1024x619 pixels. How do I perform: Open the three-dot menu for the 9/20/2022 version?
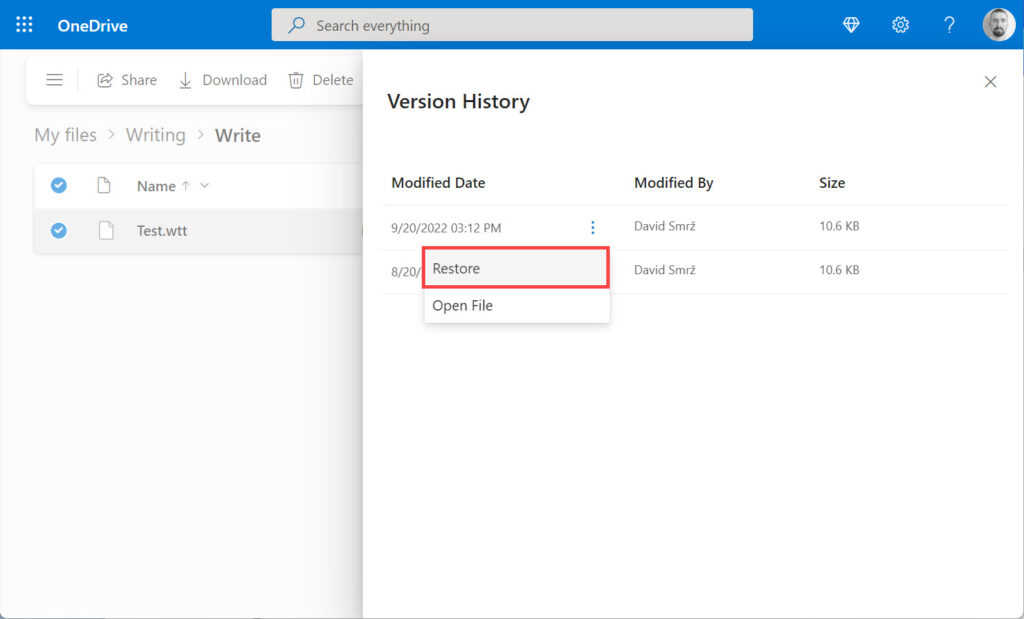593,227
